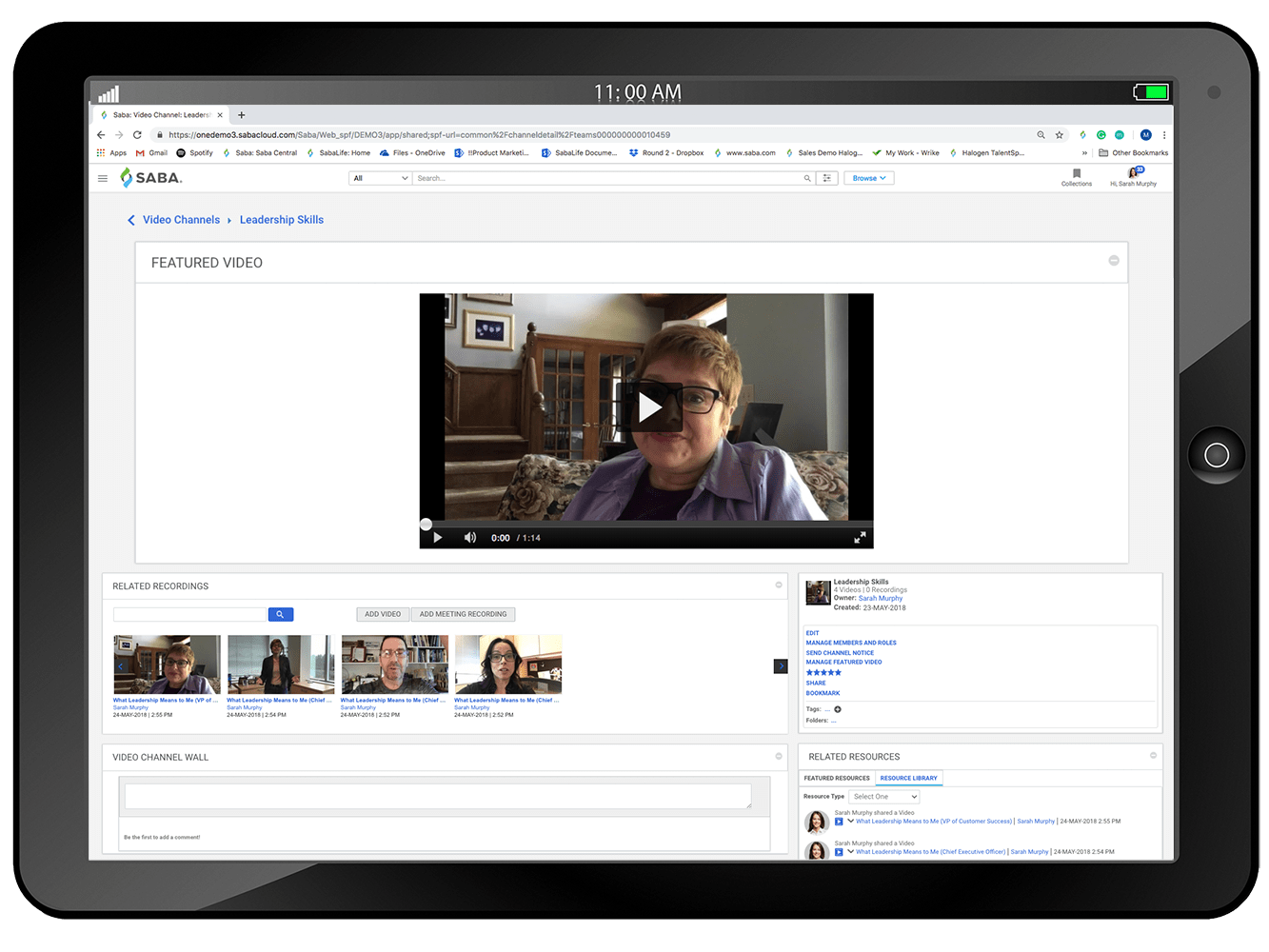The width and height of the screenshot is (1269, 952).
Task: Expand VP of Customer Success resource chevron
Action: [x=850, y=821]
